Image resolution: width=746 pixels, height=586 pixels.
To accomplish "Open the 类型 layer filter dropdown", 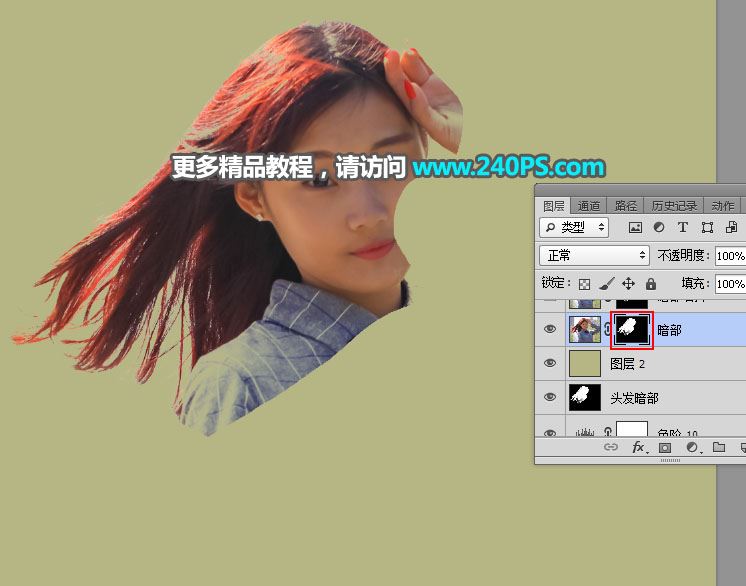I will pyautogui.click(x=574, y=227).
